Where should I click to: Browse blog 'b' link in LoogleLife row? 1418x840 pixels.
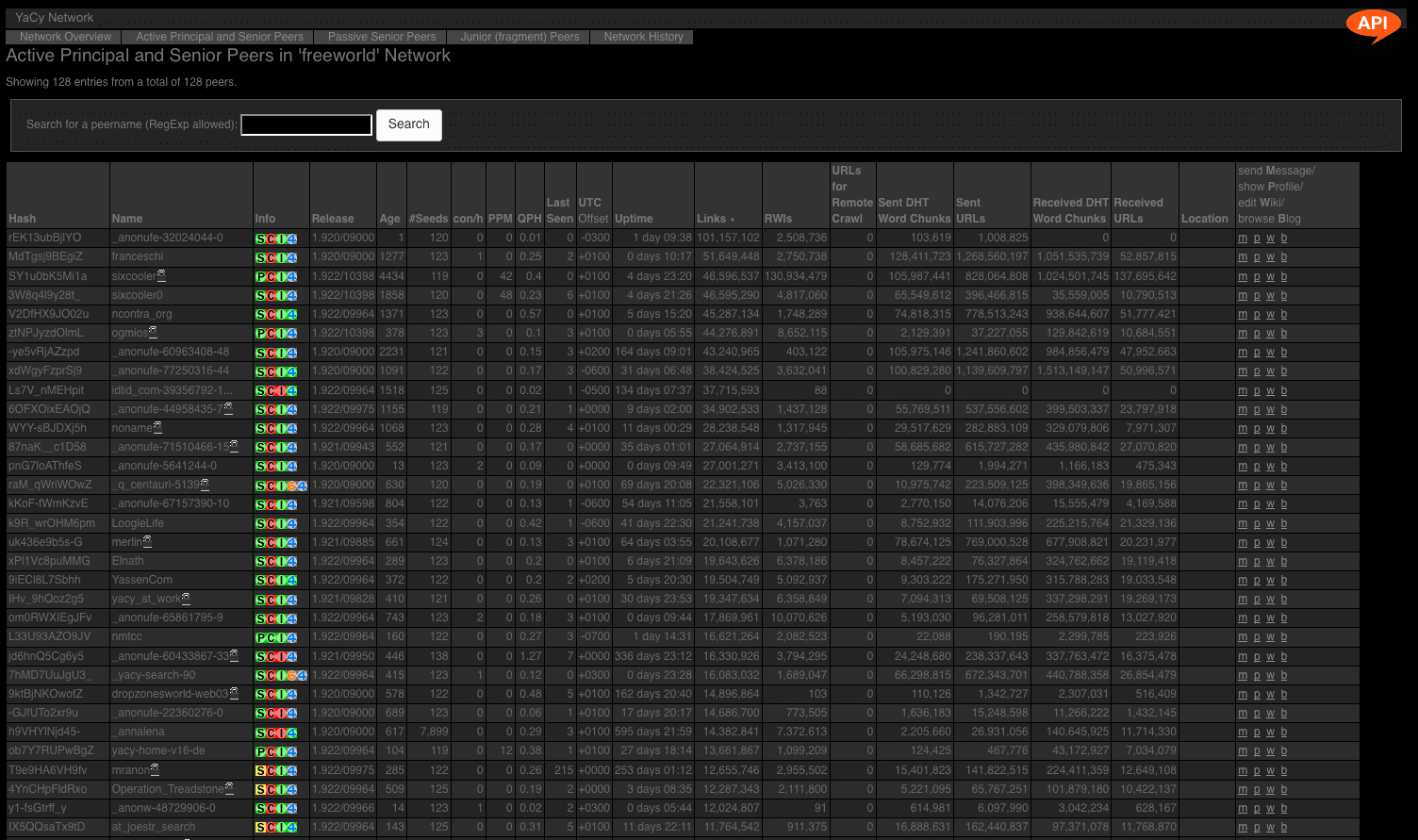point(1283,523)
